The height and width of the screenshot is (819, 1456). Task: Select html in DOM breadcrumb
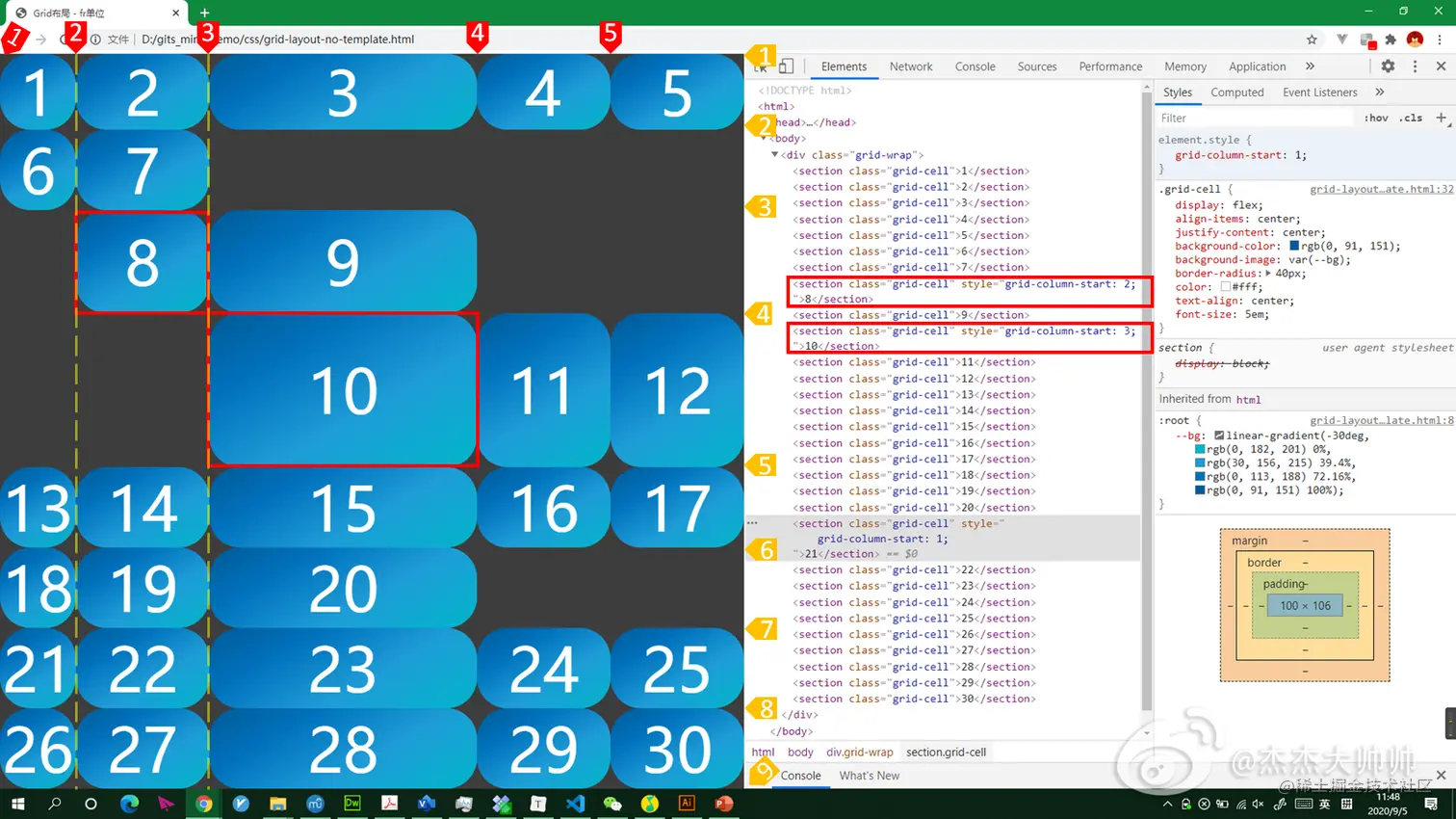pos(763,753)
